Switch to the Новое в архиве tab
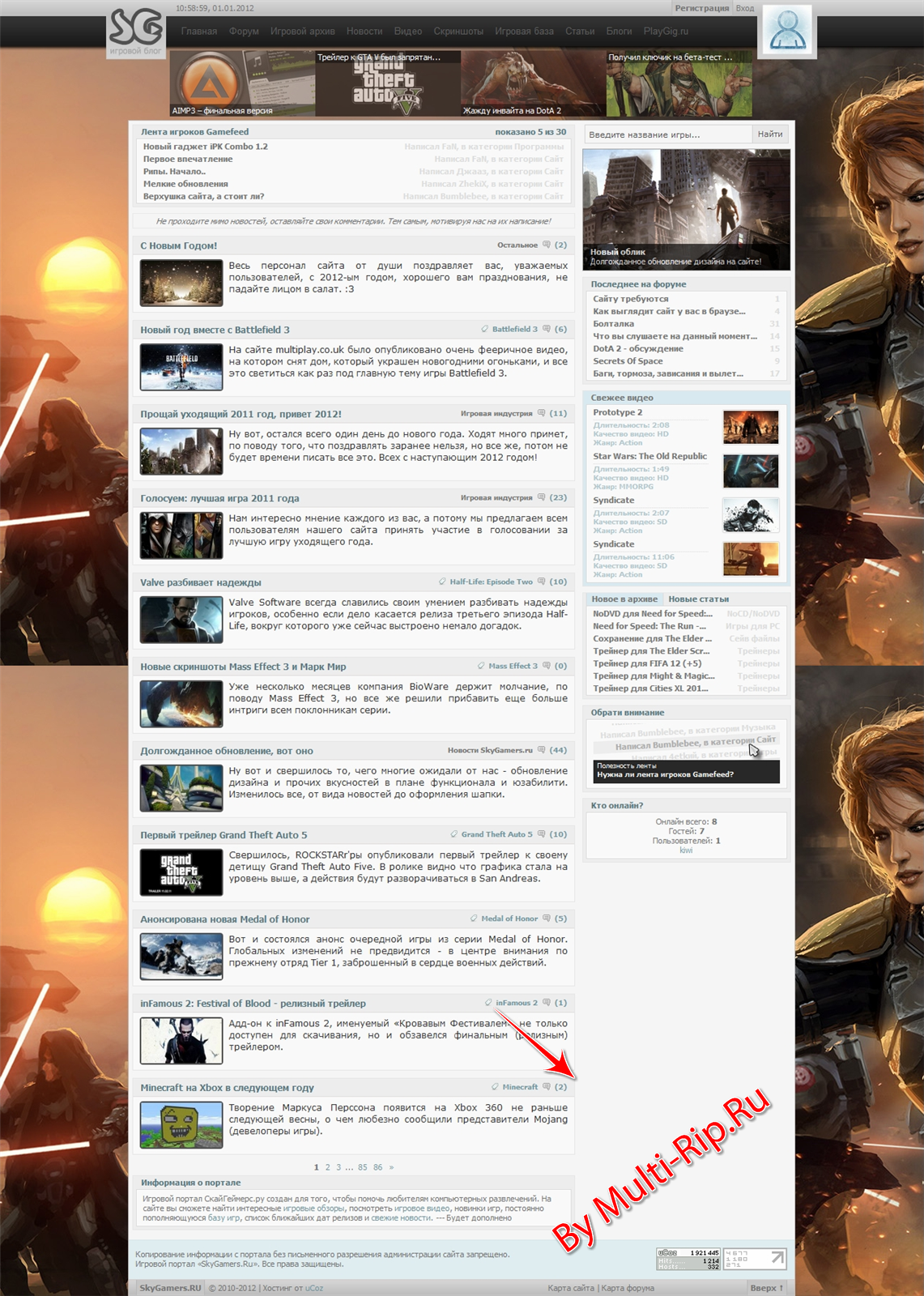The height and width of the screenshot is (1296, 924). pyautogui.click(x=624, y=599)
